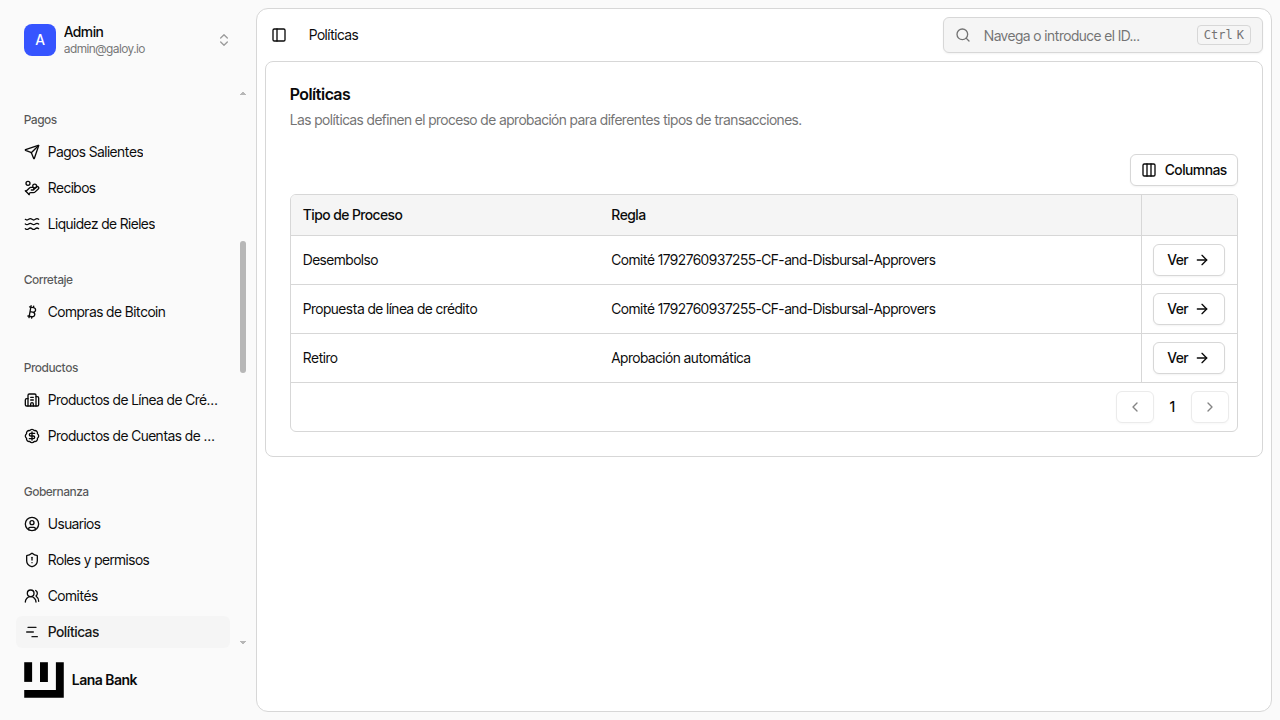Open Ver for the Retiro policy
This screenshot has height=720, width=1280.
pyautogui.click(x=1189, y=358)
